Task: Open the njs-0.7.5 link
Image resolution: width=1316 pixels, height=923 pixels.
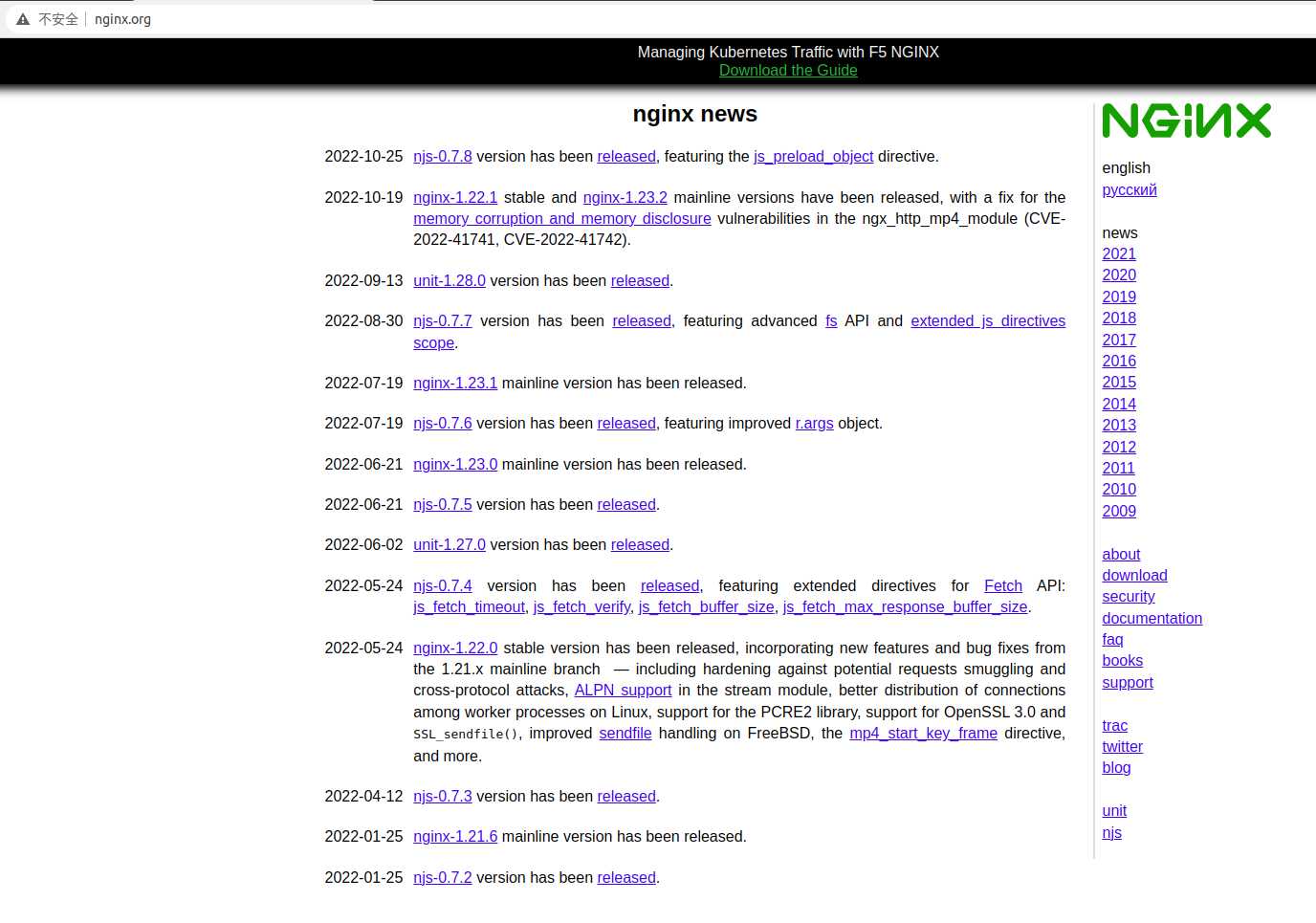Action: click(x=443, y=505)
